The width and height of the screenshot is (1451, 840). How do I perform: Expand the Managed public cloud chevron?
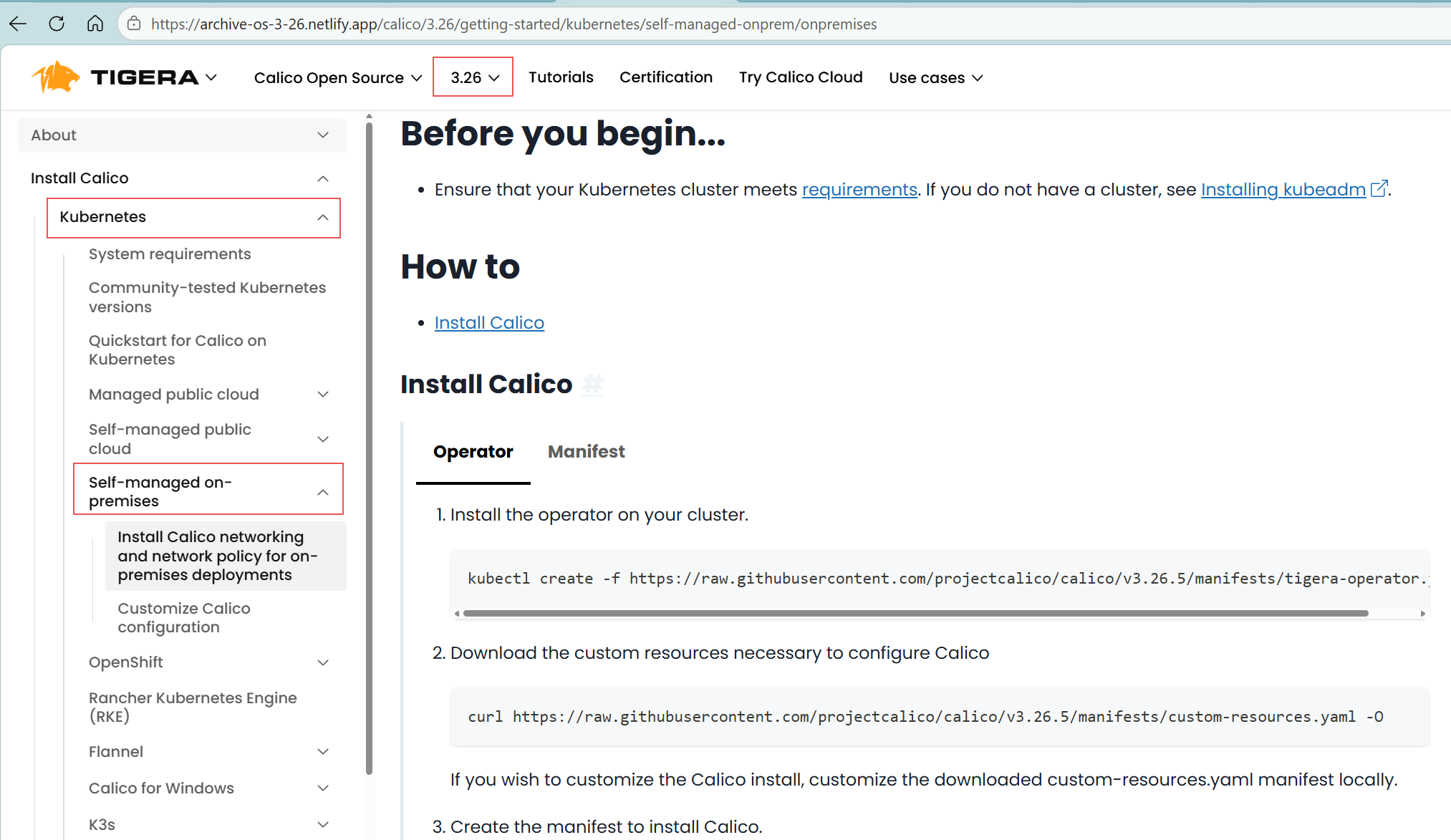323,395
